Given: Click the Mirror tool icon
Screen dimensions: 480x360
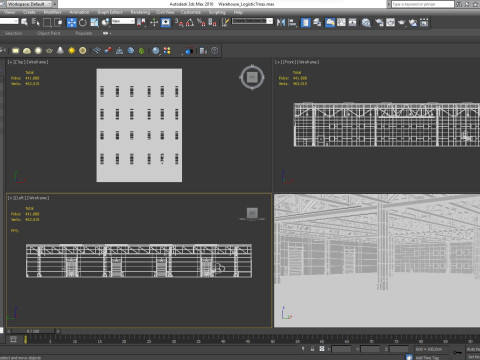Looking at the screenshot, I should point(281,22).
